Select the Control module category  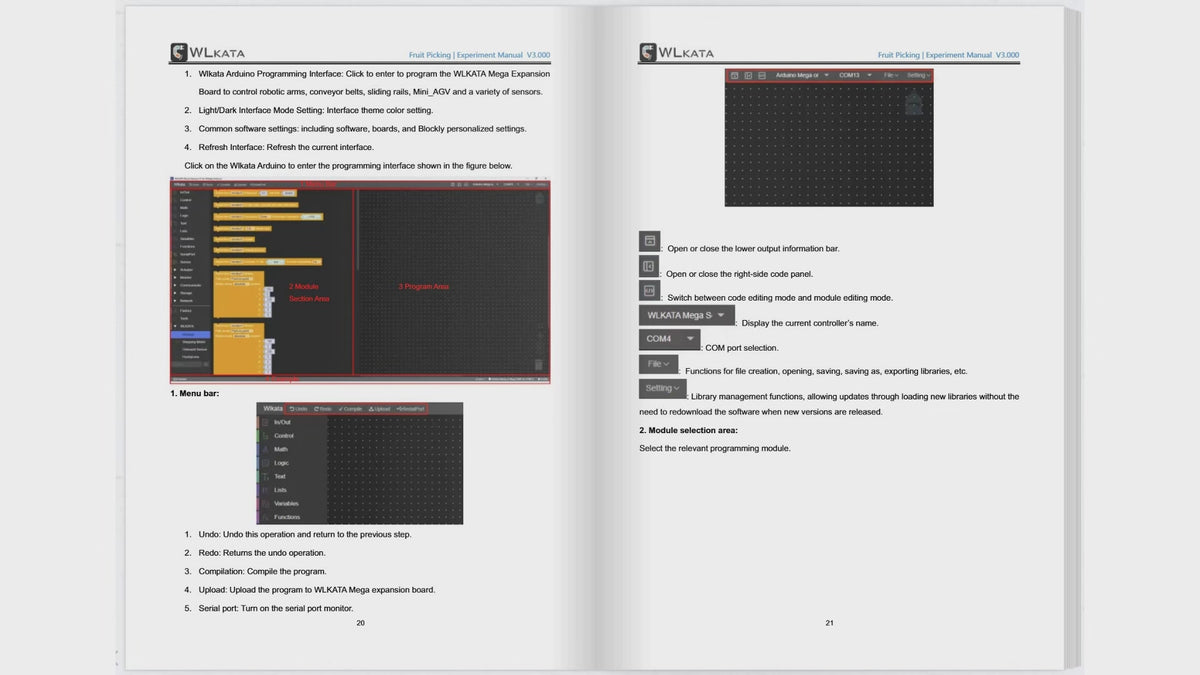pyautogui.click(x=284, y=436)
